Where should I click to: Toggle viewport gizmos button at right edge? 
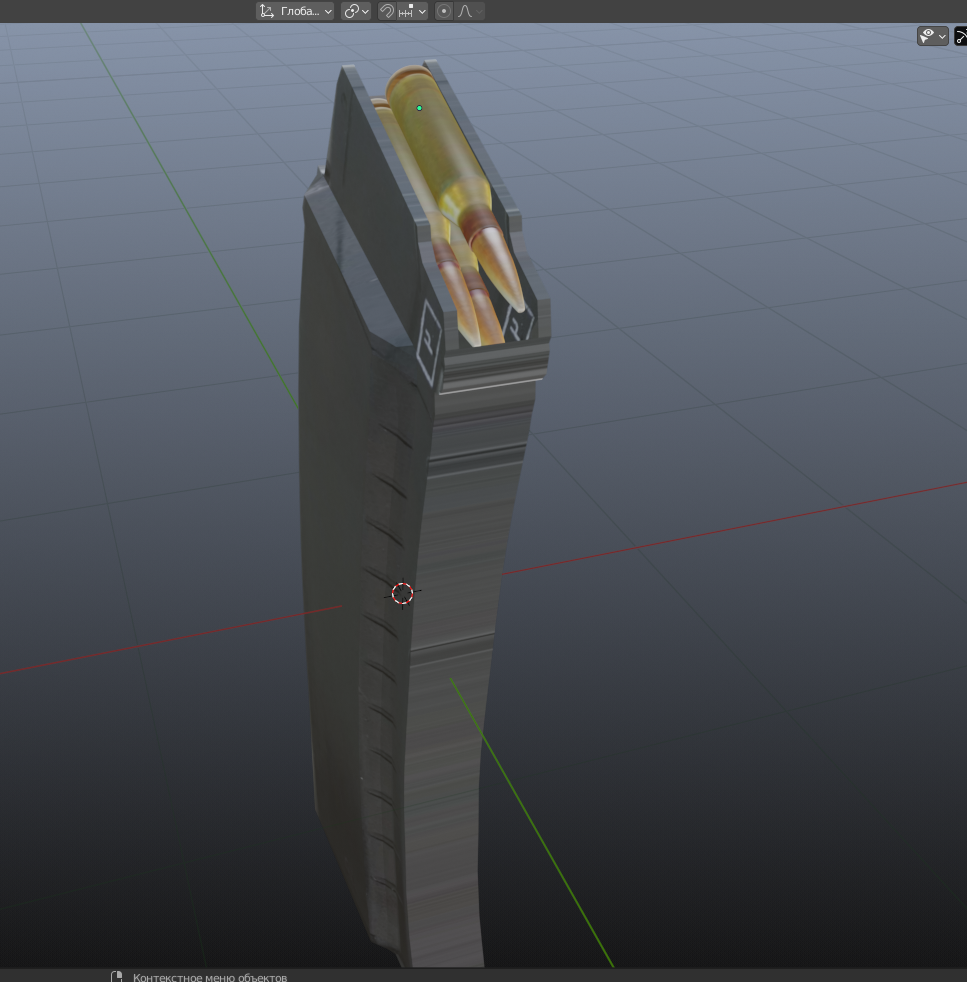coord(961,36)
